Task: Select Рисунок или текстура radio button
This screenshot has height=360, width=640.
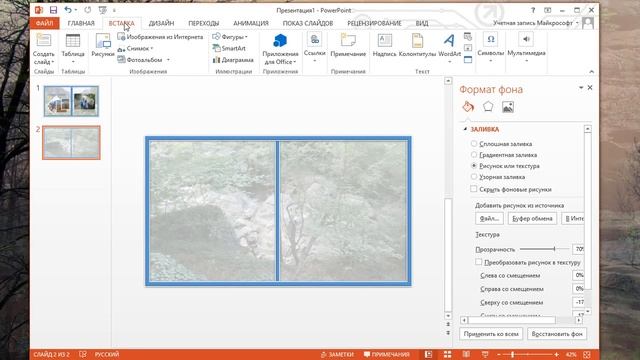Action: tap(473, 166)
